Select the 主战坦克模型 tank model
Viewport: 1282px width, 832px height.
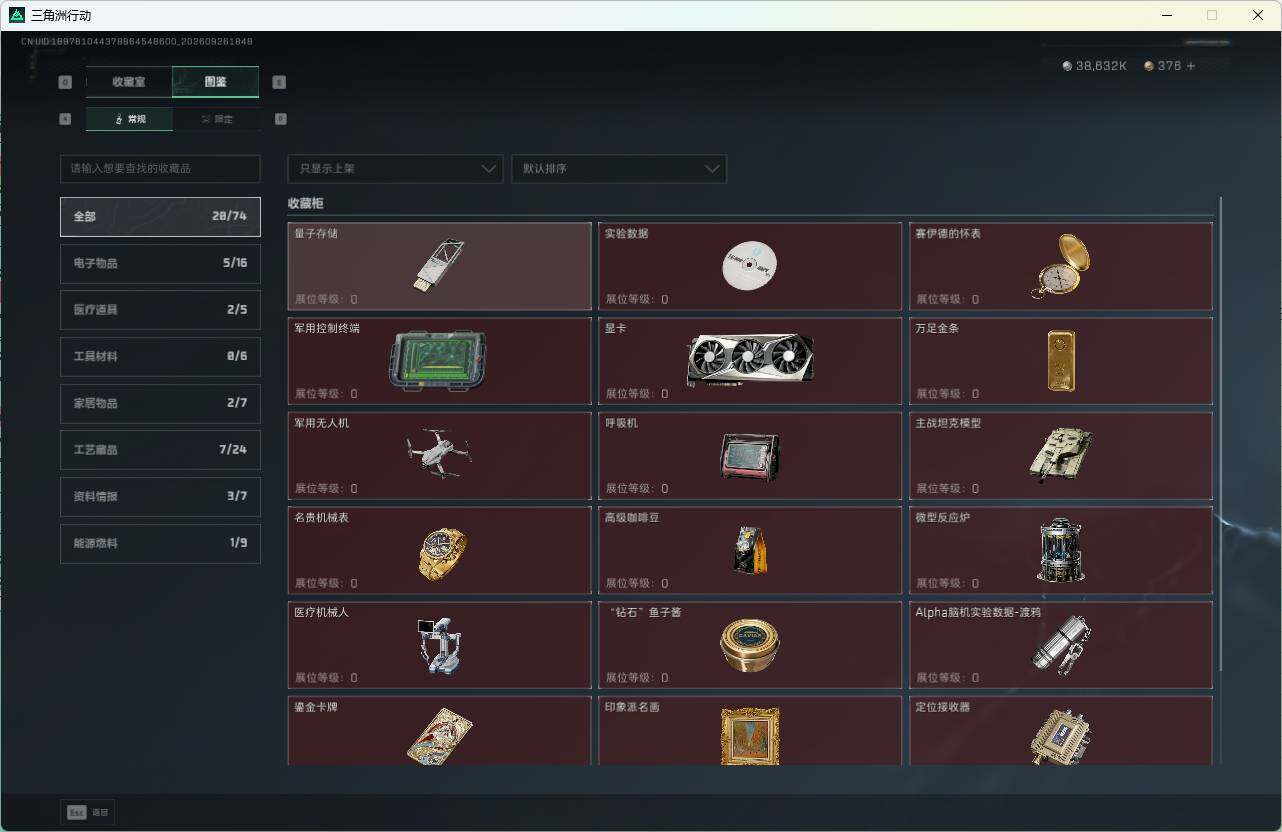coord(1061,456)
